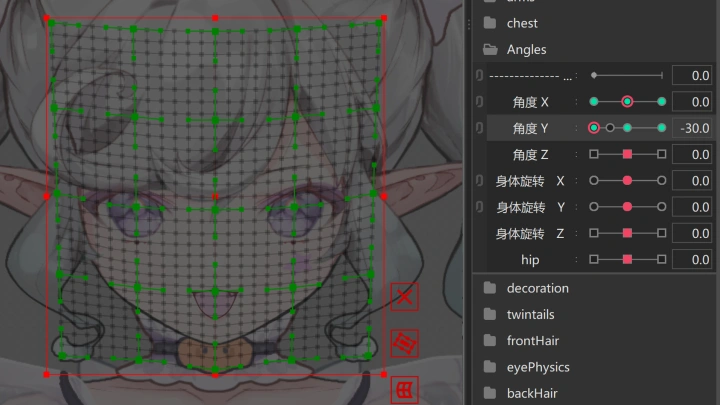Click the red center point of the deformer
Screen dimensions: 720x405
(x=215, y=197)
